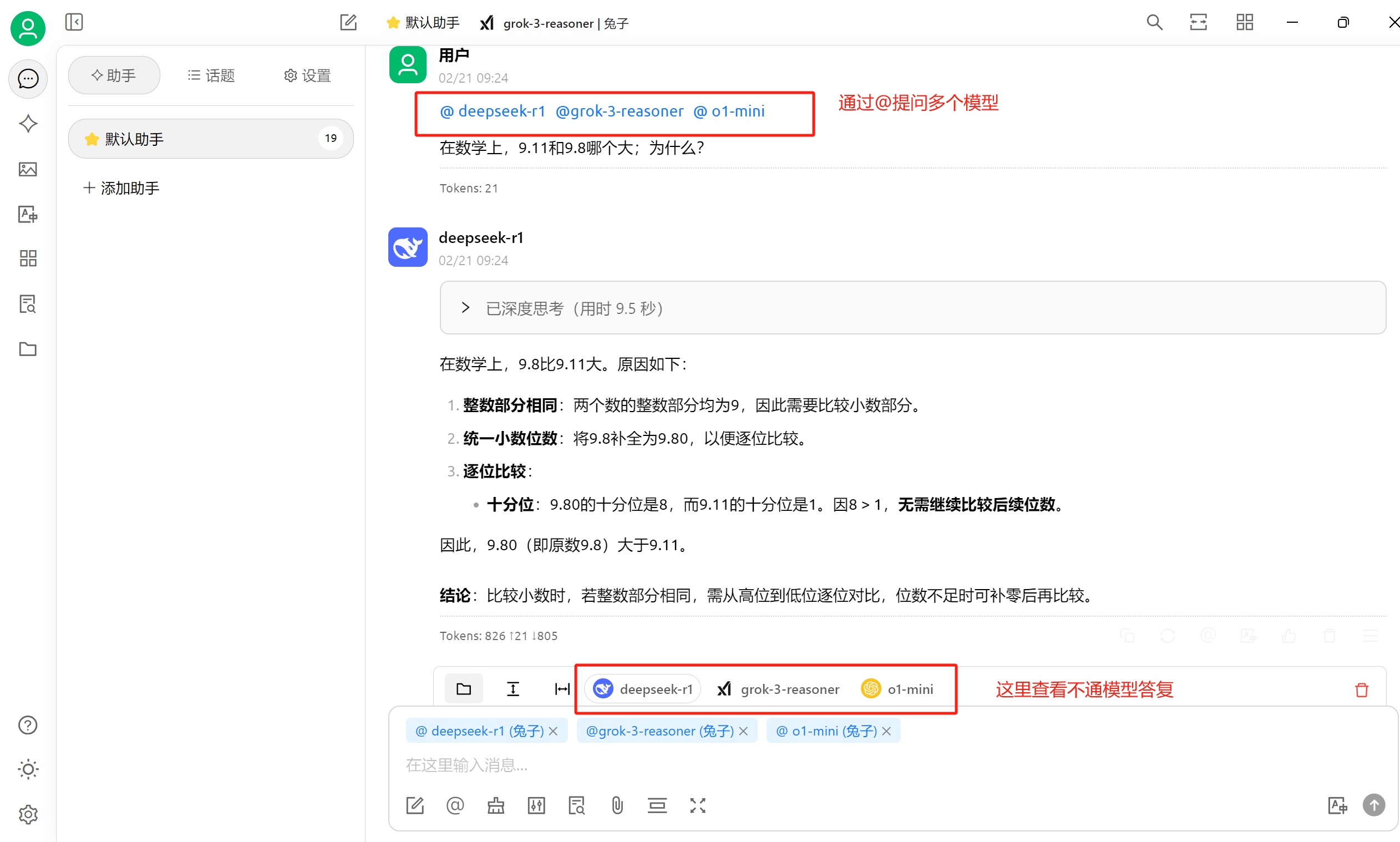The height and width of the screenshot is (842, 1400).
Task: Open the translate icon in the left sidebar
Action: [27, 215]
